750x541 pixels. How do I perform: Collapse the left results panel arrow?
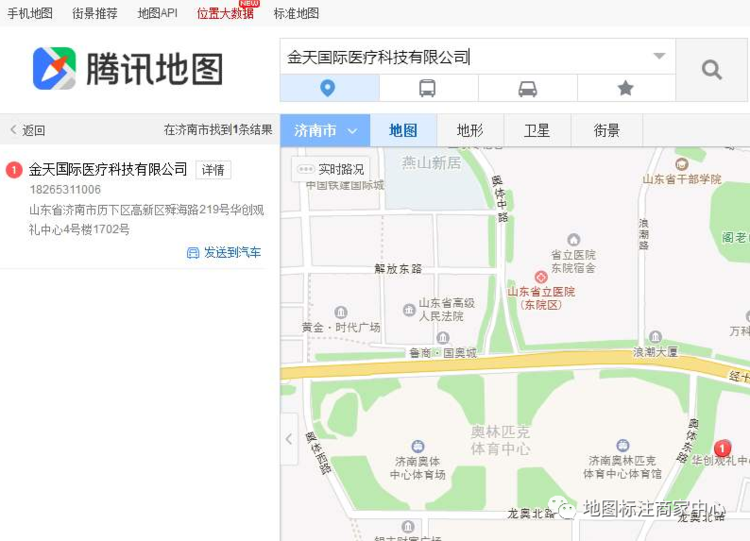(x=289, y=439)
